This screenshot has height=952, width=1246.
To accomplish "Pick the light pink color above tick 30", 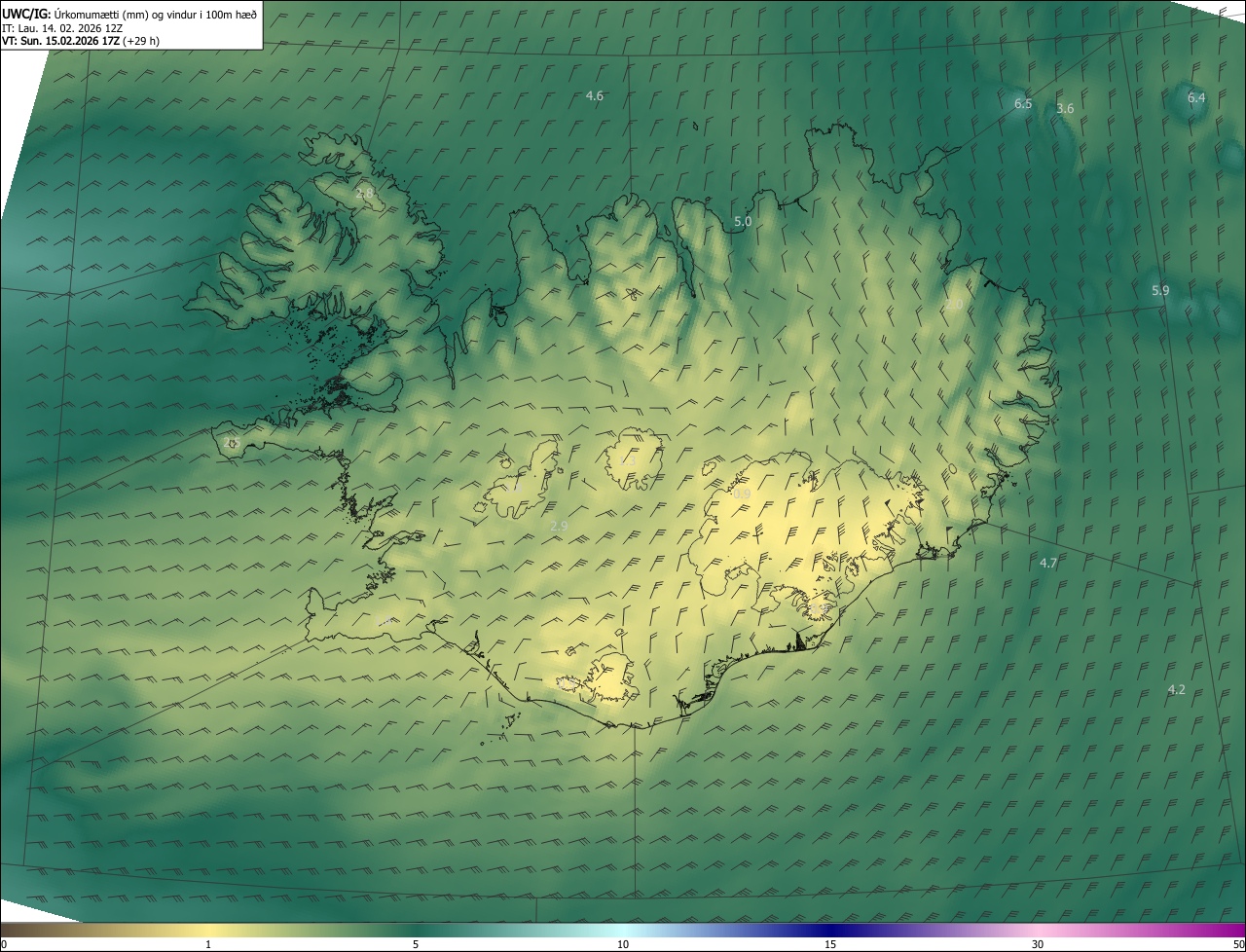I will point(1038,930).
